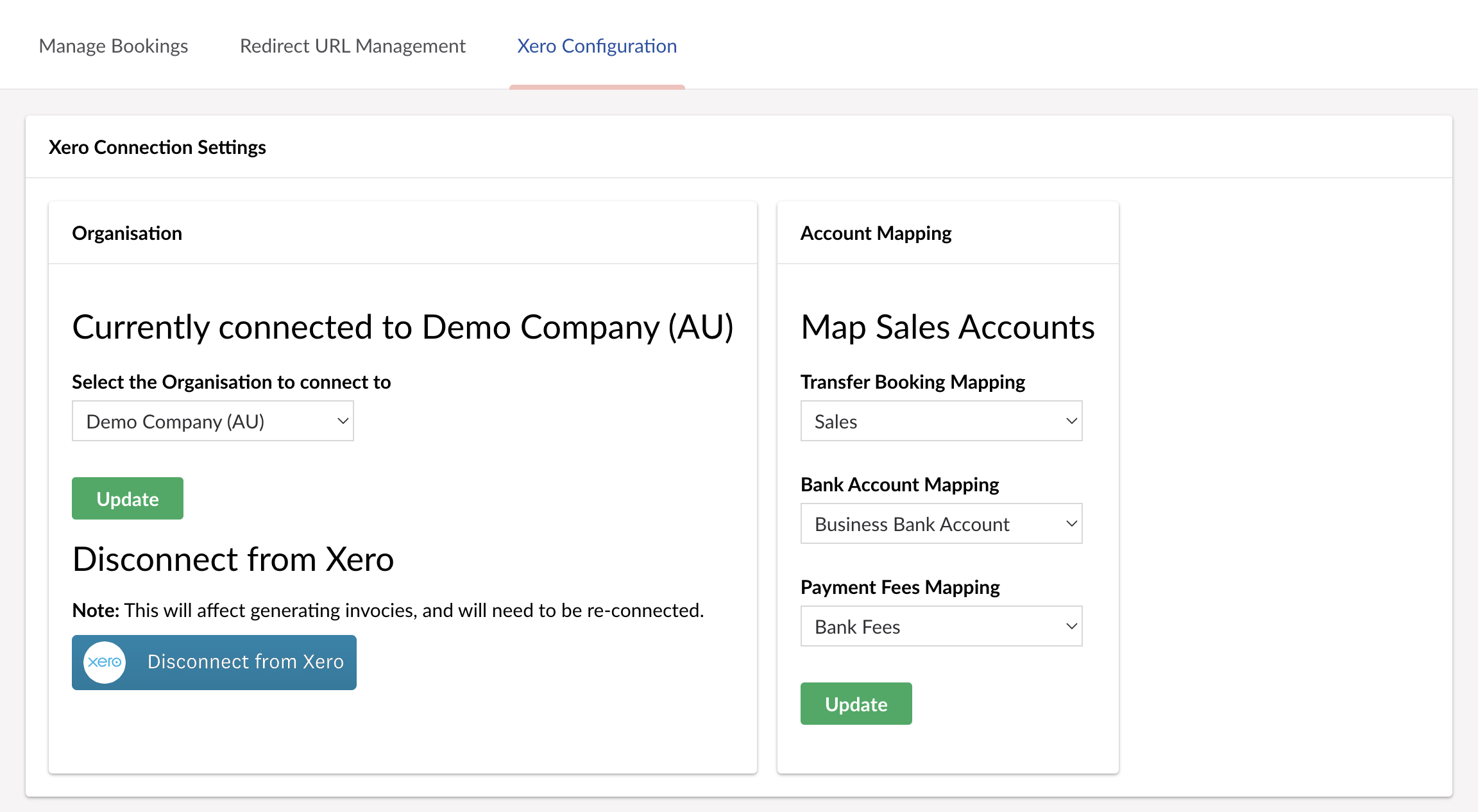
Task: Click the Account Mapping panel header
Action: tap(876, 233)
